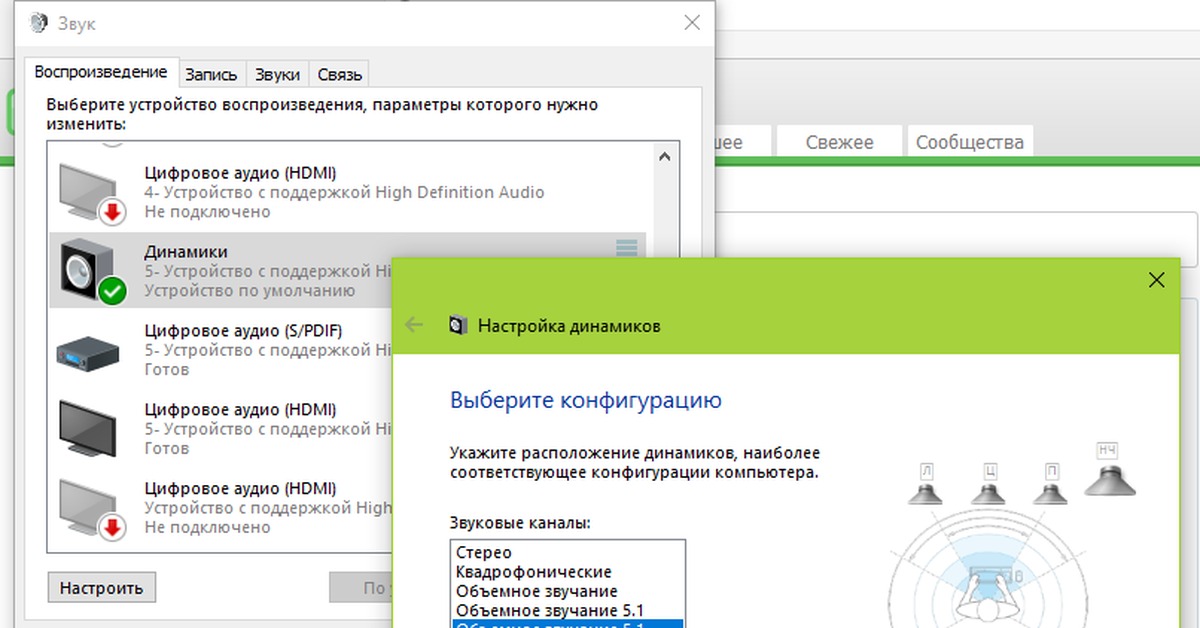Go back using wizard back arrow
The image size is (1200, 628).
coord(414,325)
